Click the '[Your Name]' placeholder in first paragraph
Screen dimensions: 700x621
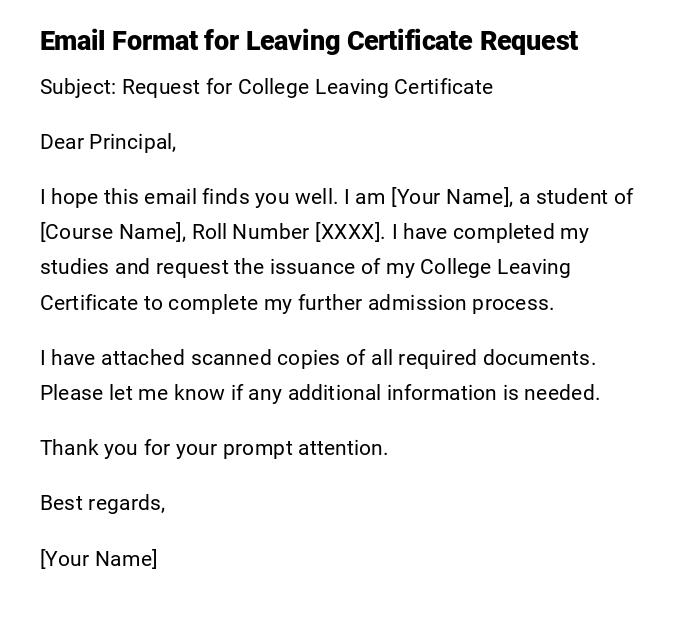pos(451,197)
